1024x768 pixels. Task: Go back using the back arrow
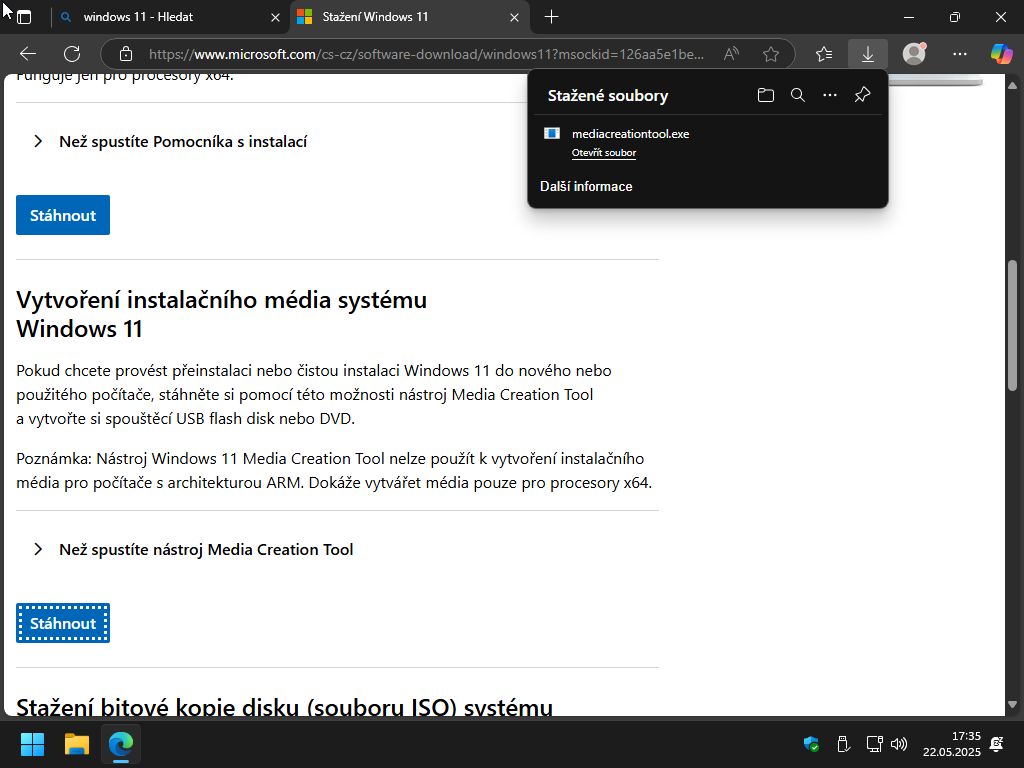click(28, 54)
